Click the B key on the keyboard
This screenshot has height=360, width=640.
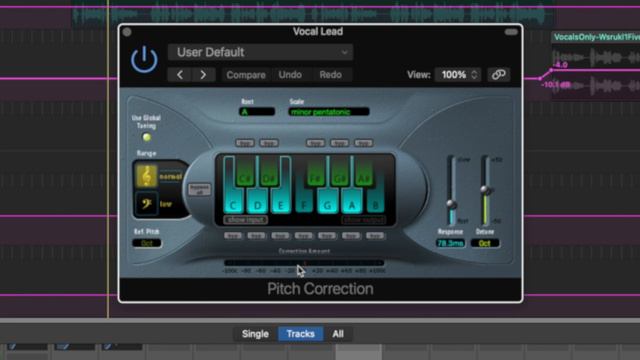(x=375, y=204)
